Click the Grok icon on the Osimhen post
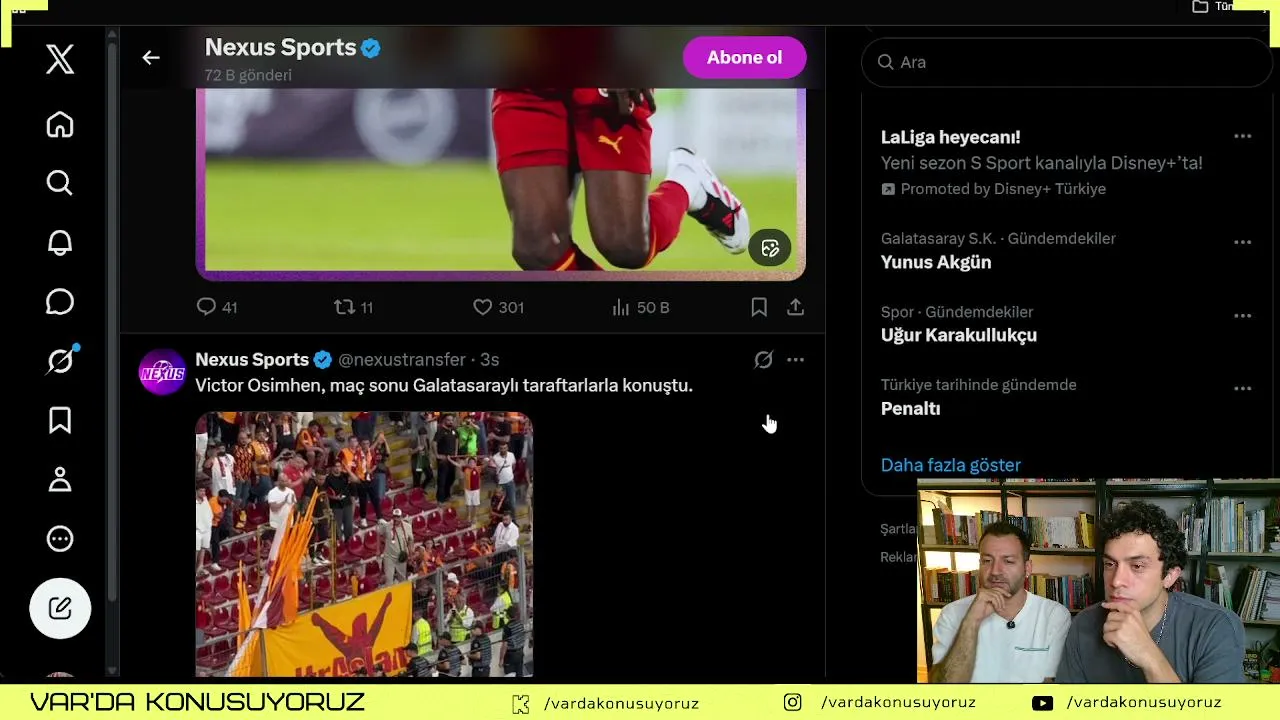Image resolution: width=1280 pixels, height=720 pixels. [763, 360]
